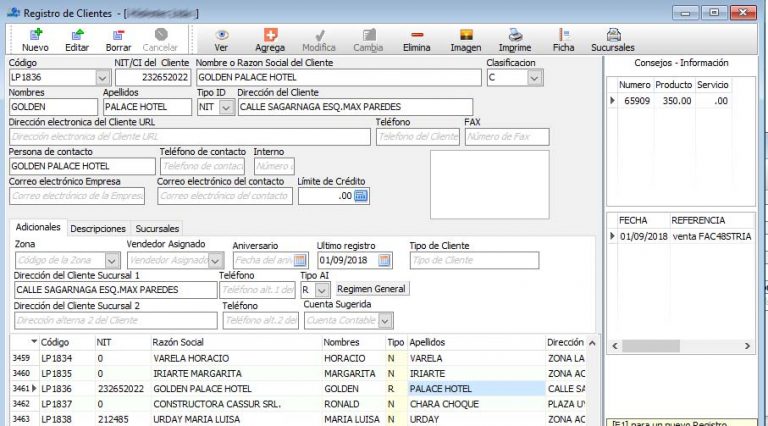Click the Imagen toolbar icon

466,35
